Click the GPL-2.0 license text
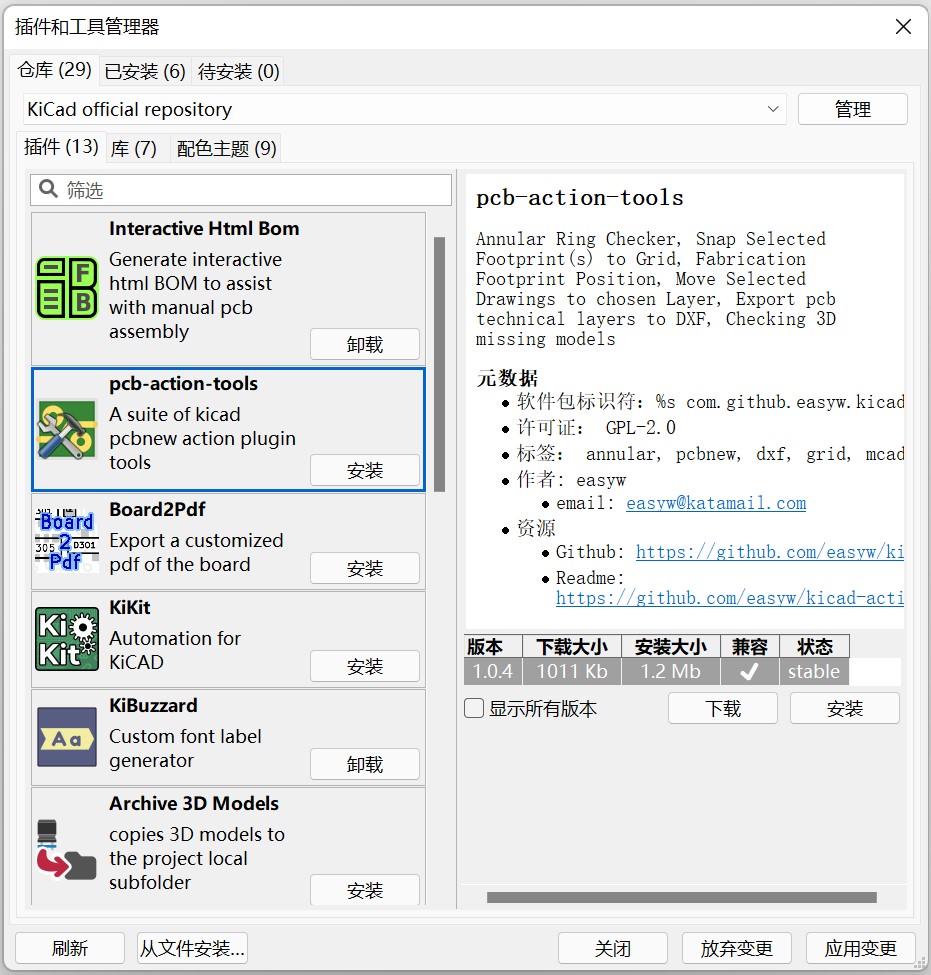 [x=641, y=427]
